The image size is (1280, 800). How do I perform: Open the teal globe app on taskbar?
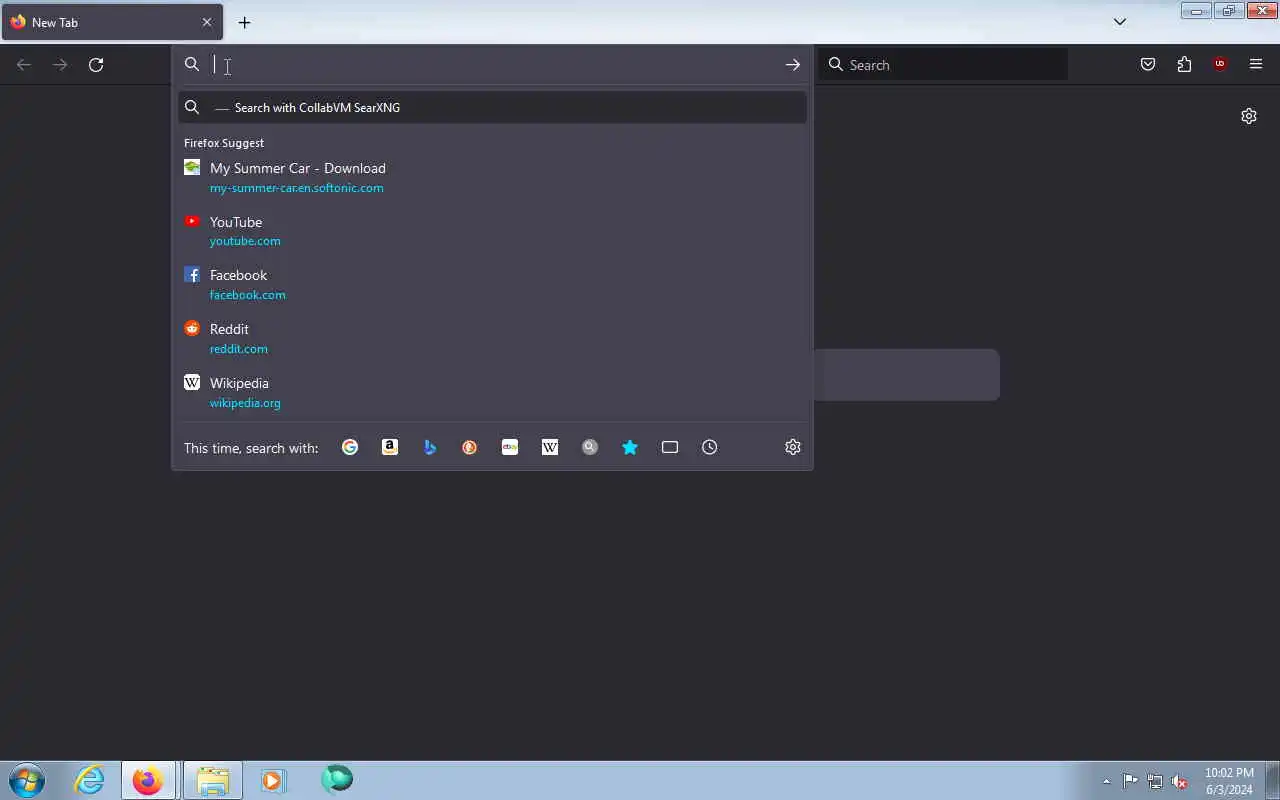(x=337, y=779)
